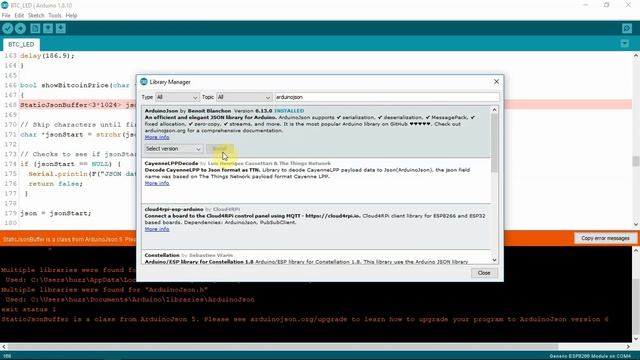Save the sketch using the toolbar icon

coord(61,29)
